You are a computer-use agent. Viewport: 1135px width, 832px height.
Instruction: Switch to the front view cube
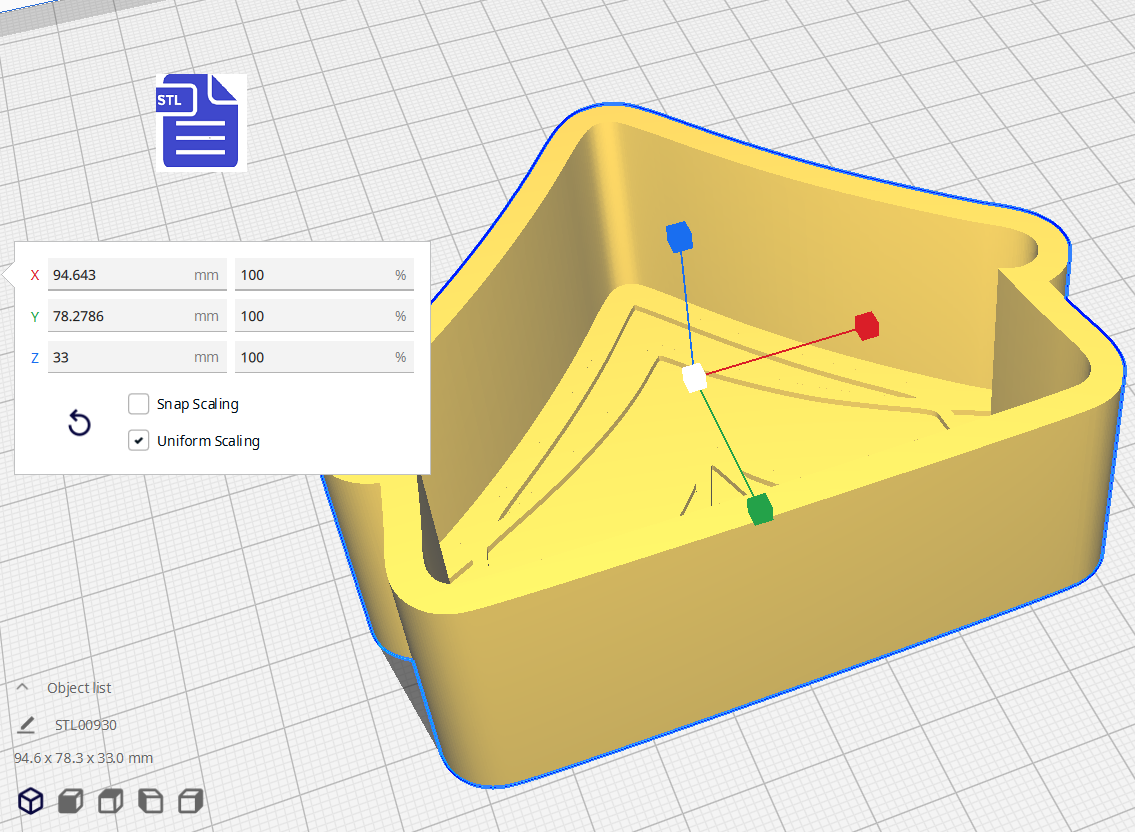pos(70,800)
